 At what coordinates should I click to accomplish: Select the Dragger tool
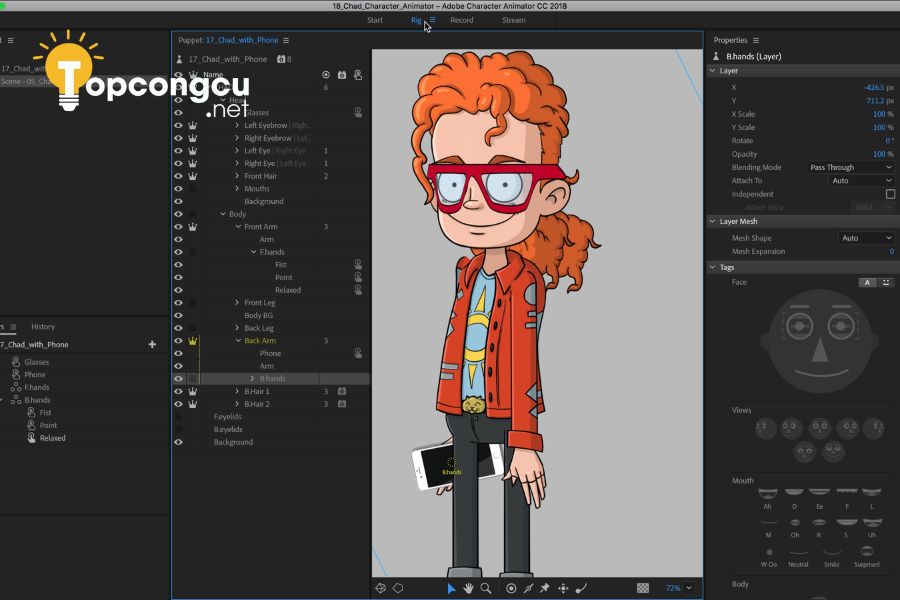point(563,589)
